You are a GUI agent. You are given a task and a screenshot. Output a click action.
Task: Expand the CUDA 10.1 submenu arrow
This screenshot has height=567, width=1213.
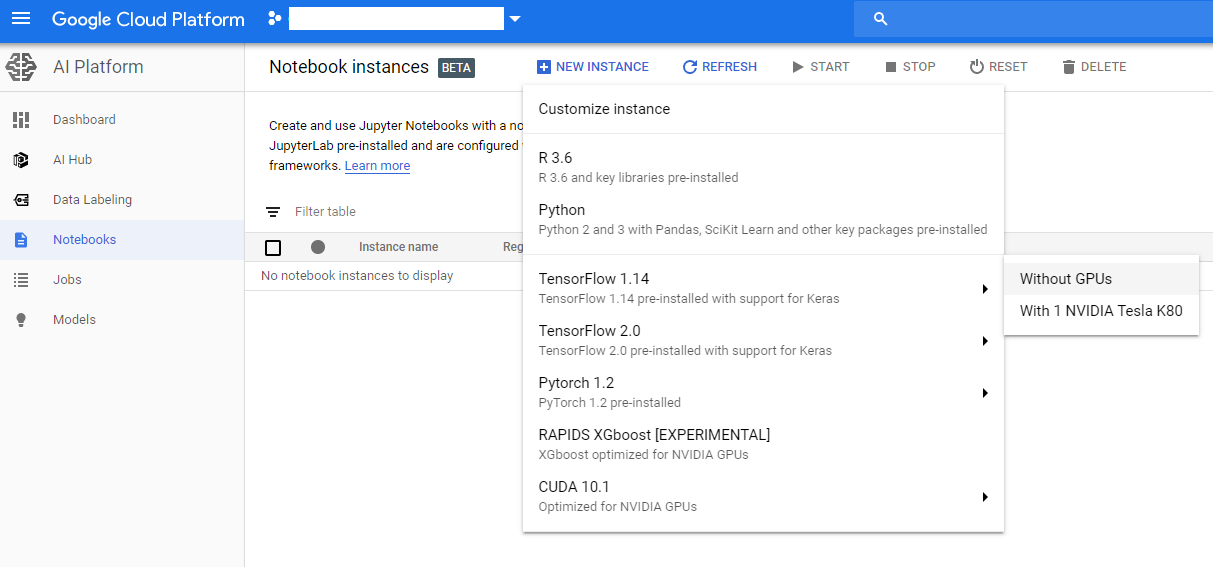tap(985, 497)
